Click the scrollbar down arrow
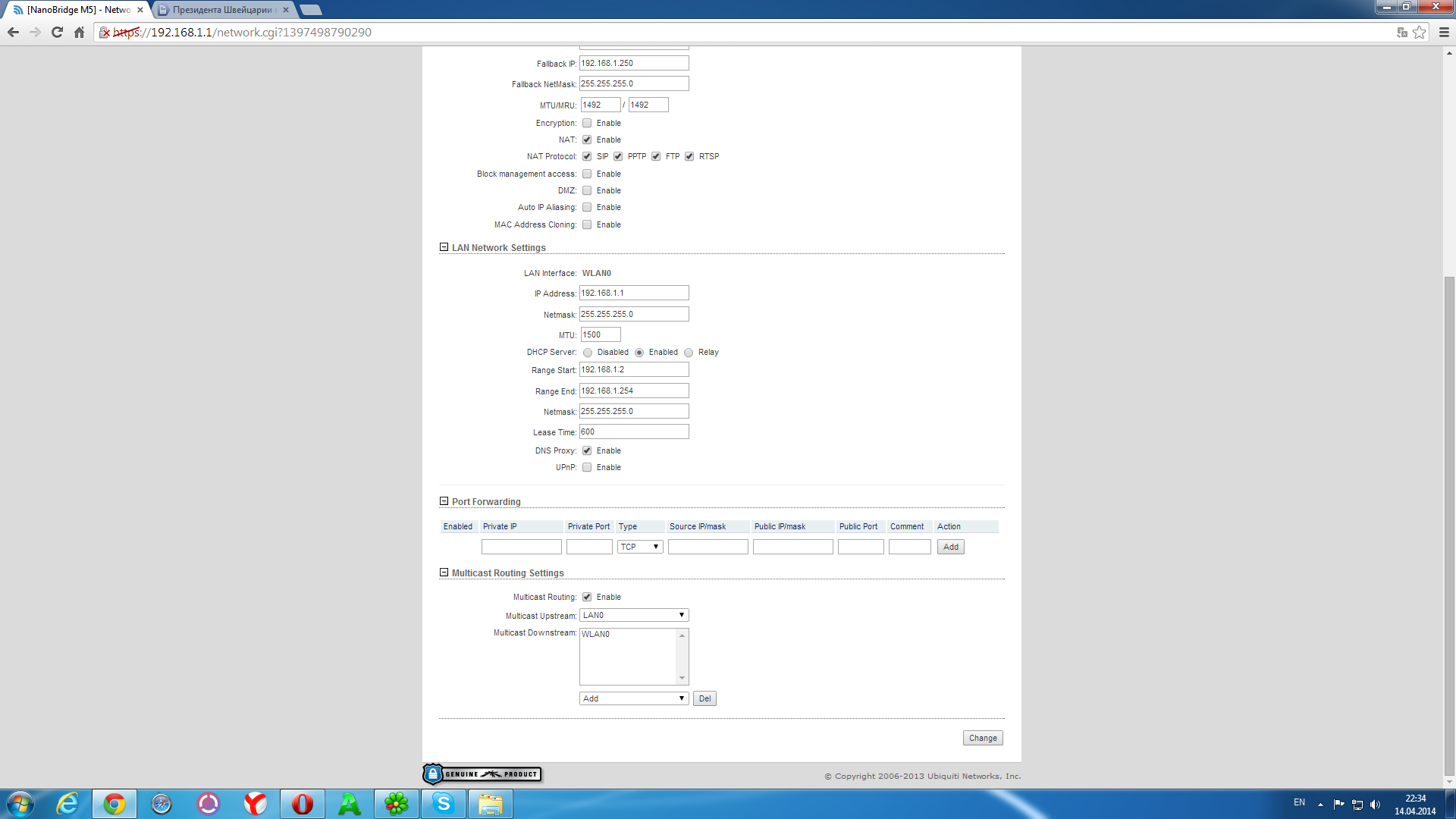The image size is (1456, 819). point(1449,781)
